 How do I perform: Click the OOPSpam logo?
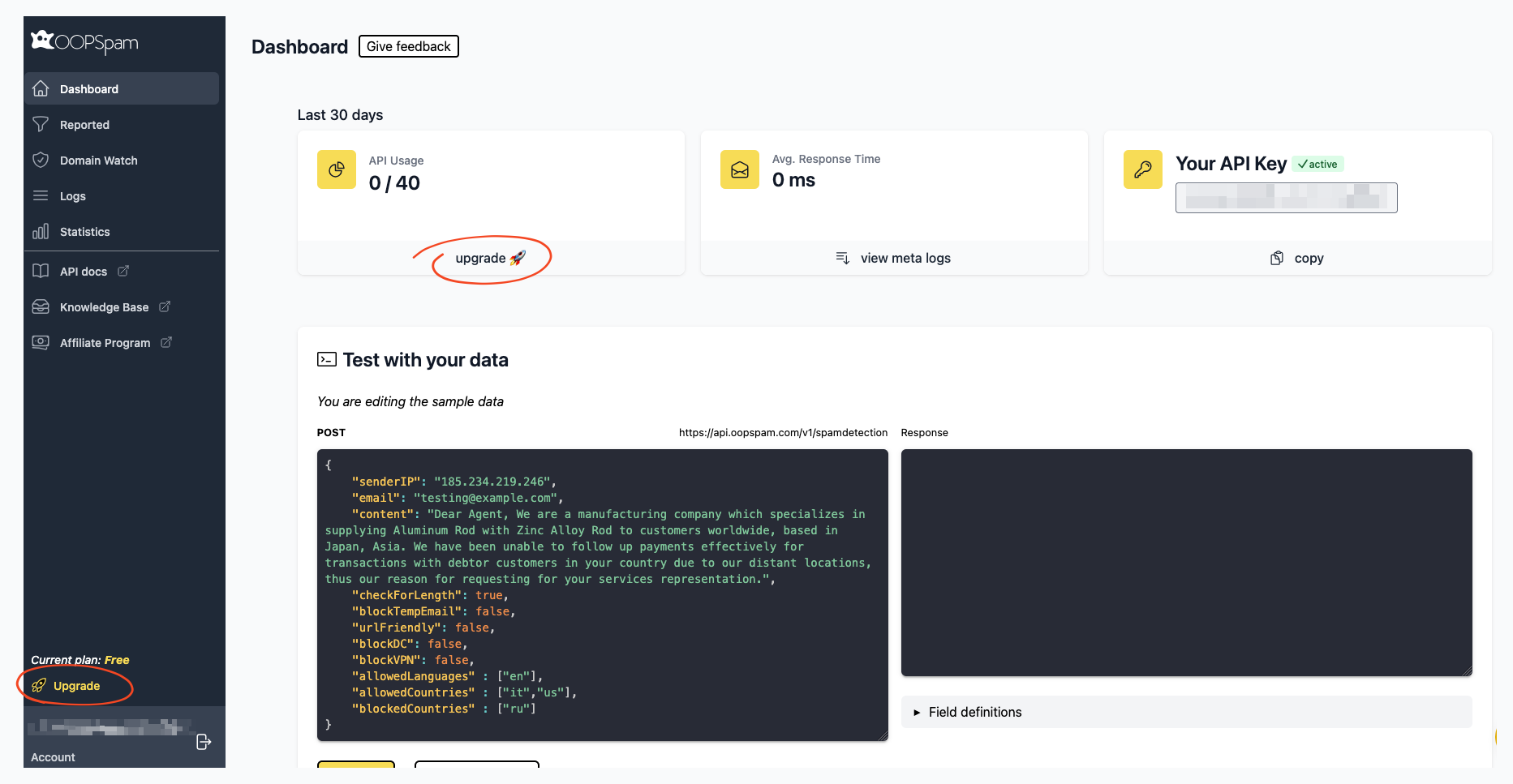[x=84, y=41]
